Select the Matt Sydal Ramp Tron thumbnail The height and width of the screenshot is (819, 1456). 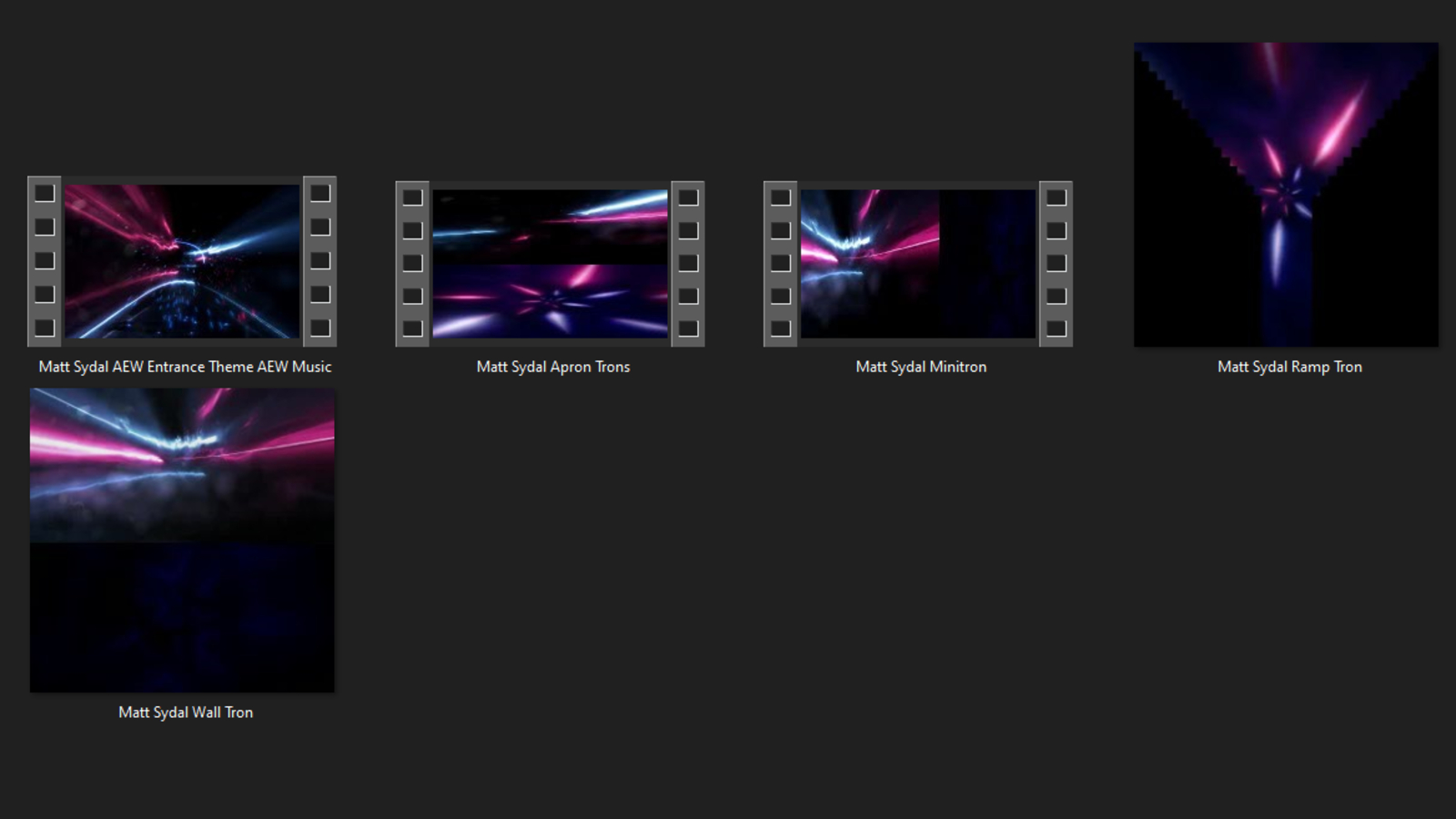(1286, 195)
